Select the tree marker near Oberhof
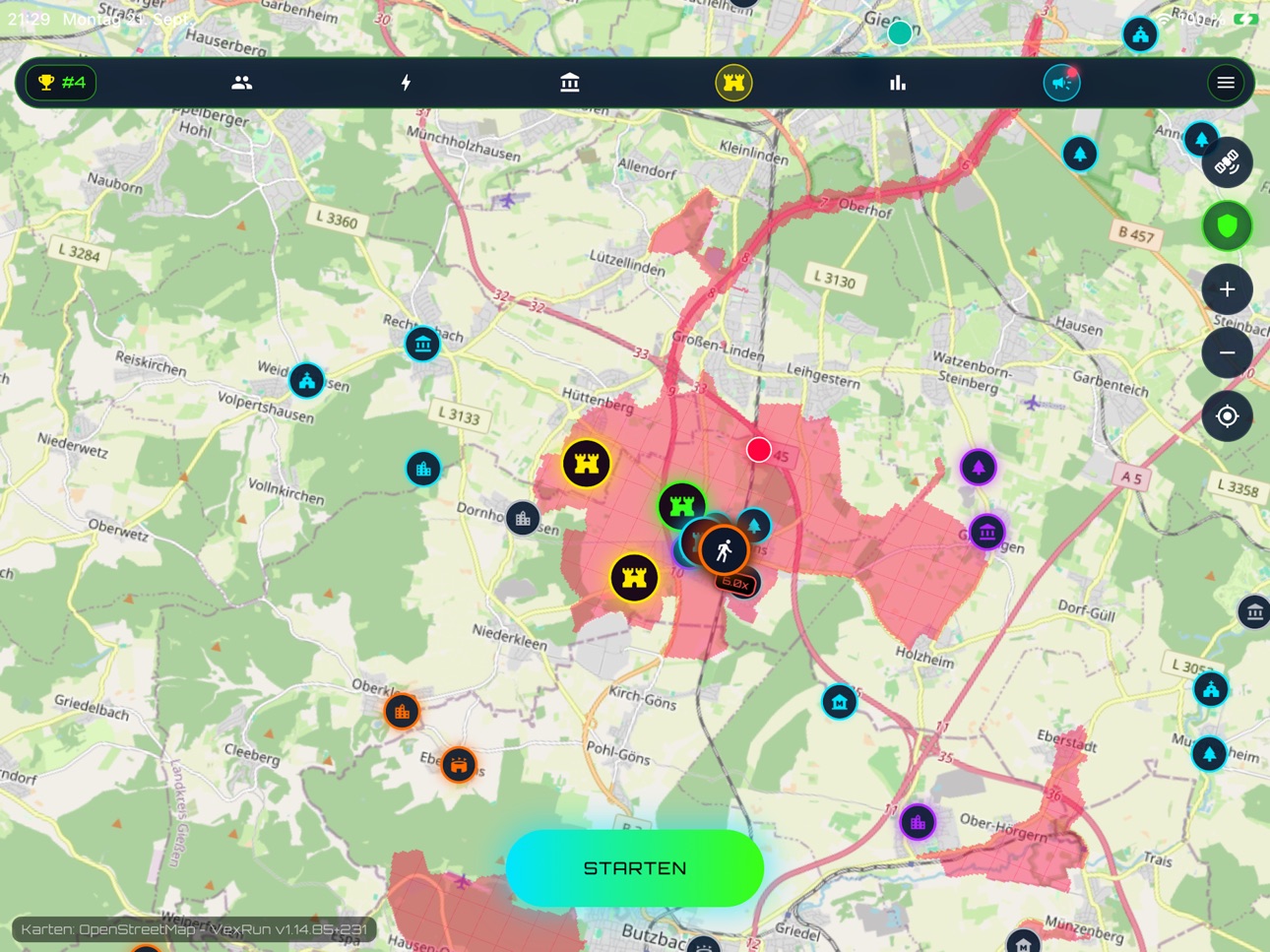 1080,154
